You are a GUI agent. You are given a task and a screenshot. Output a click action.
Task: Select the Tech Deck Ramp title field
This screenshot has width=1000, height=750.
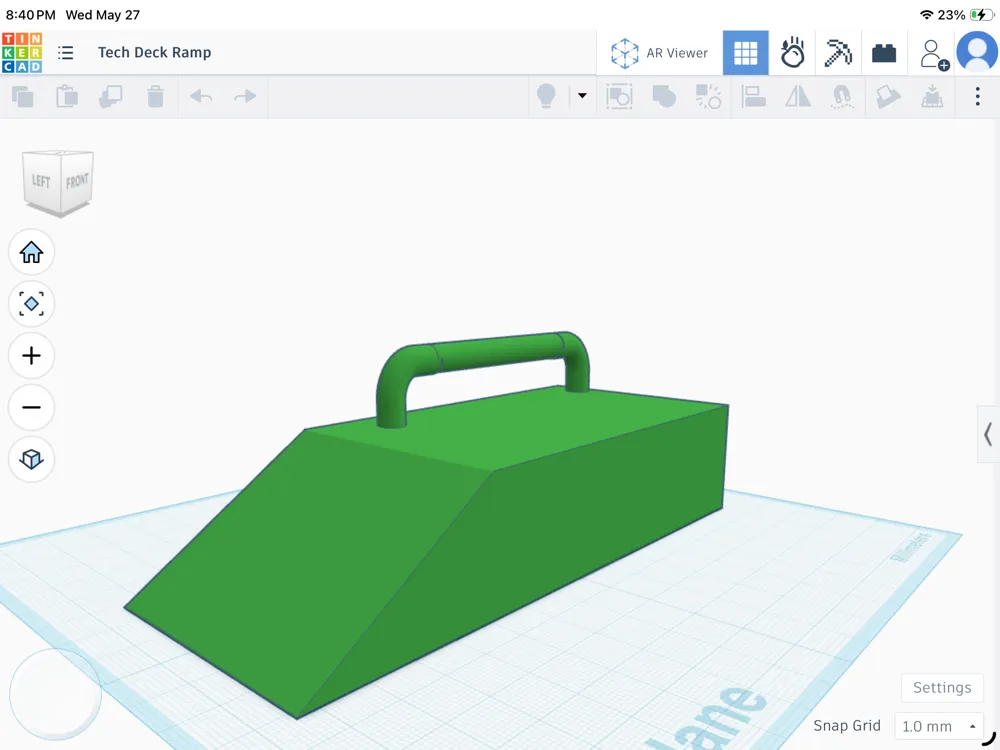154,52
